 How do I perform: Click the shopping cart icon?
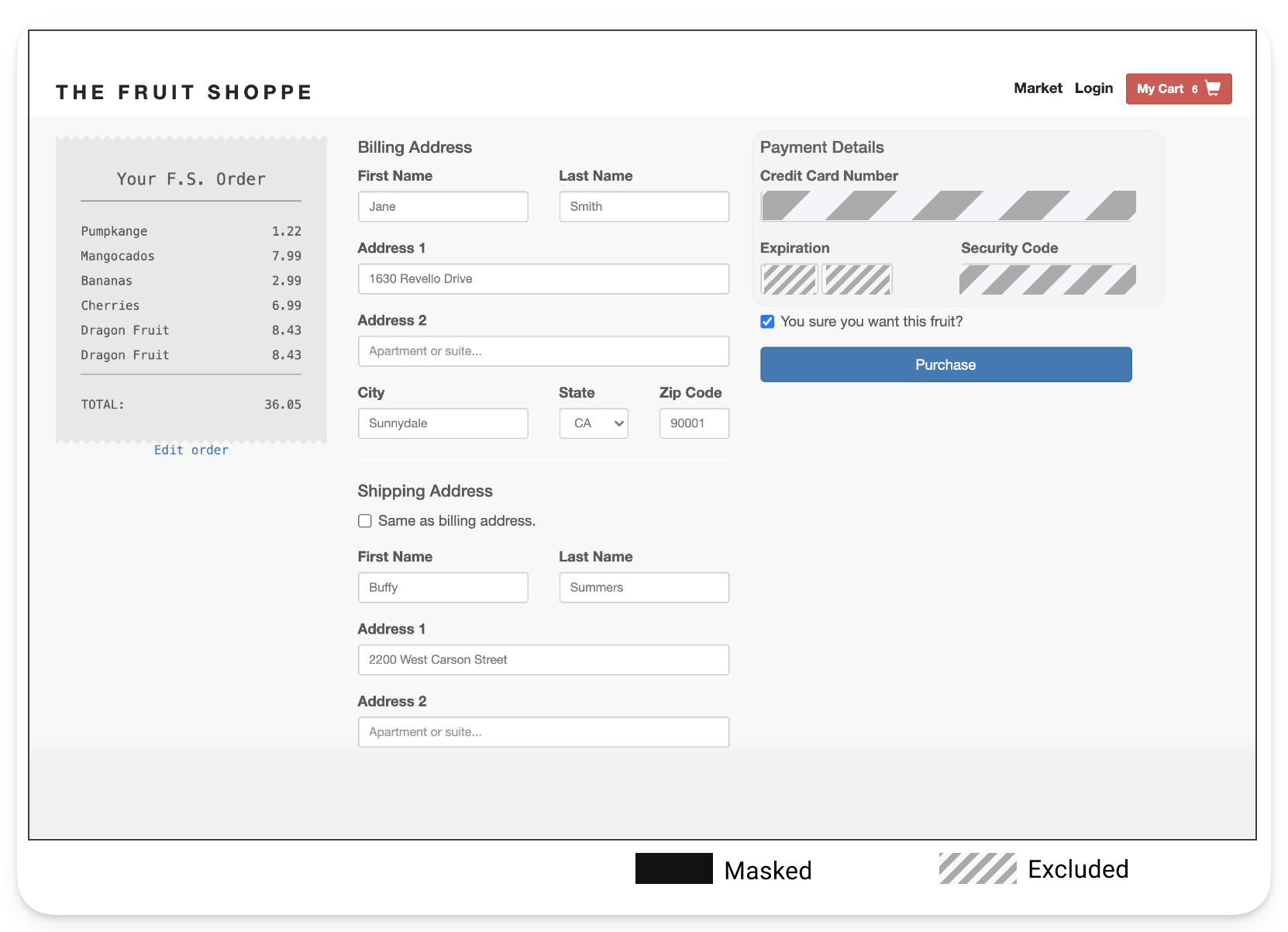tap(1213, 88)
